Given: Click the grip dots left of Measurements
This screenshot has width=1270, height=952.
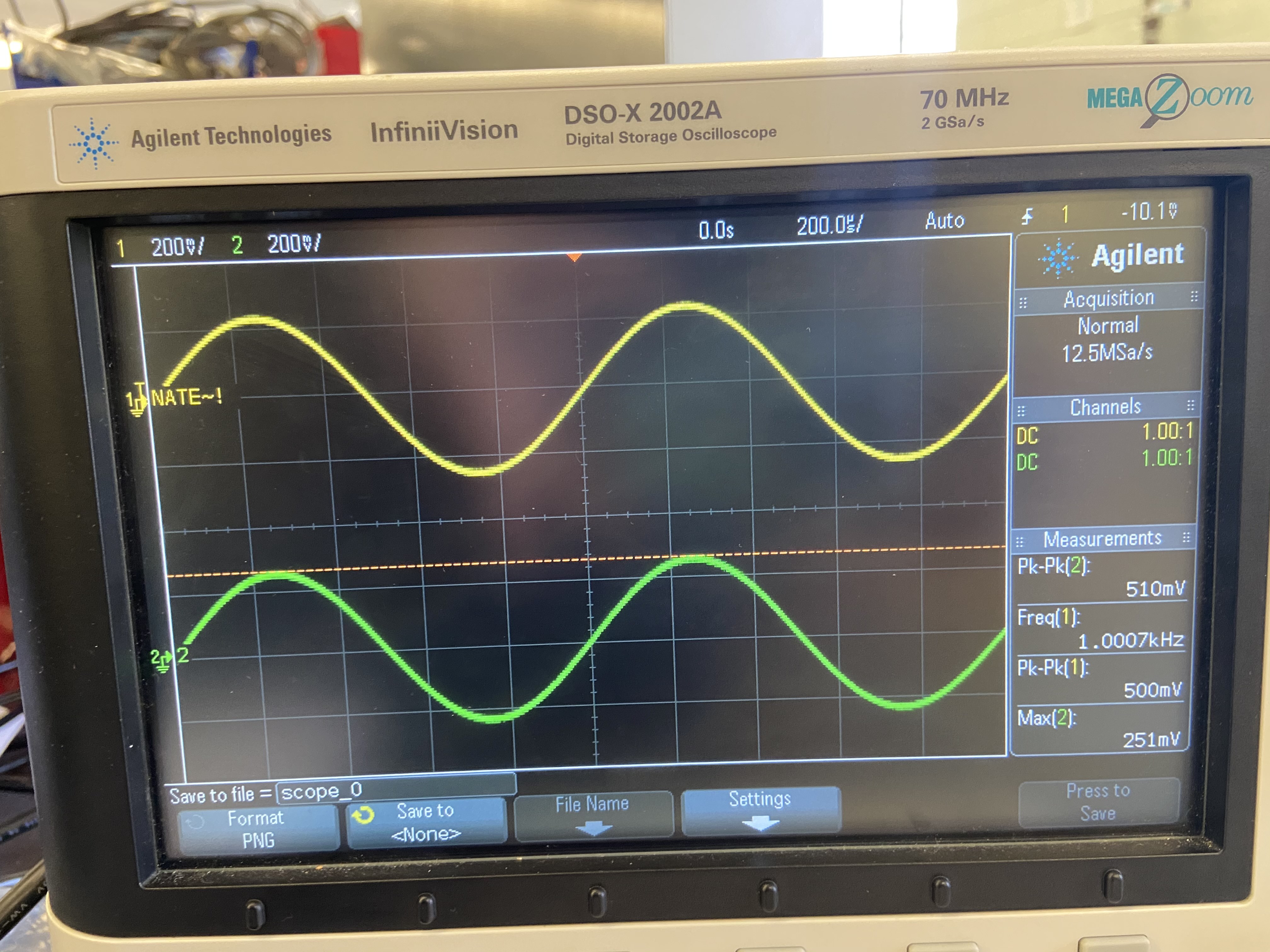Looking at the screenshot, I should click(1020, 542).
